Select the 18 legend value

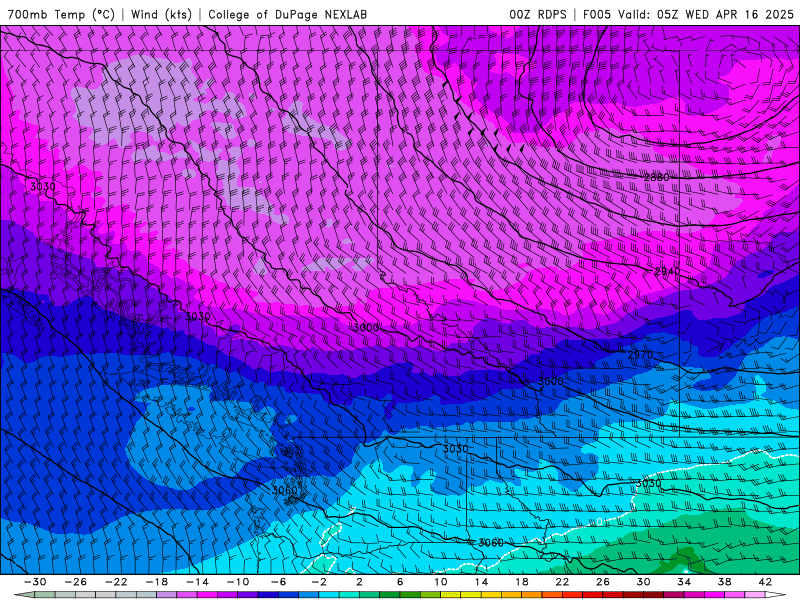tap(521, 582)
